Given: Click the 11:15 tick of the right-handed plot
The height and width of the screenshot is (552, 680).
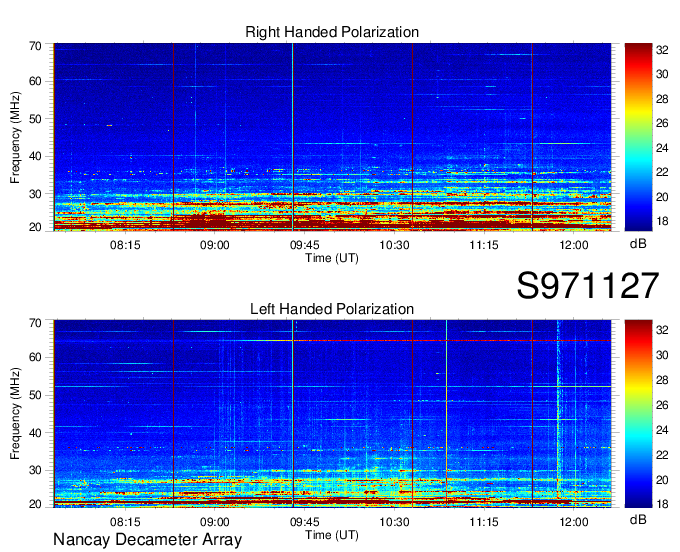Looking at the screenshot, I should click(484, 245).
